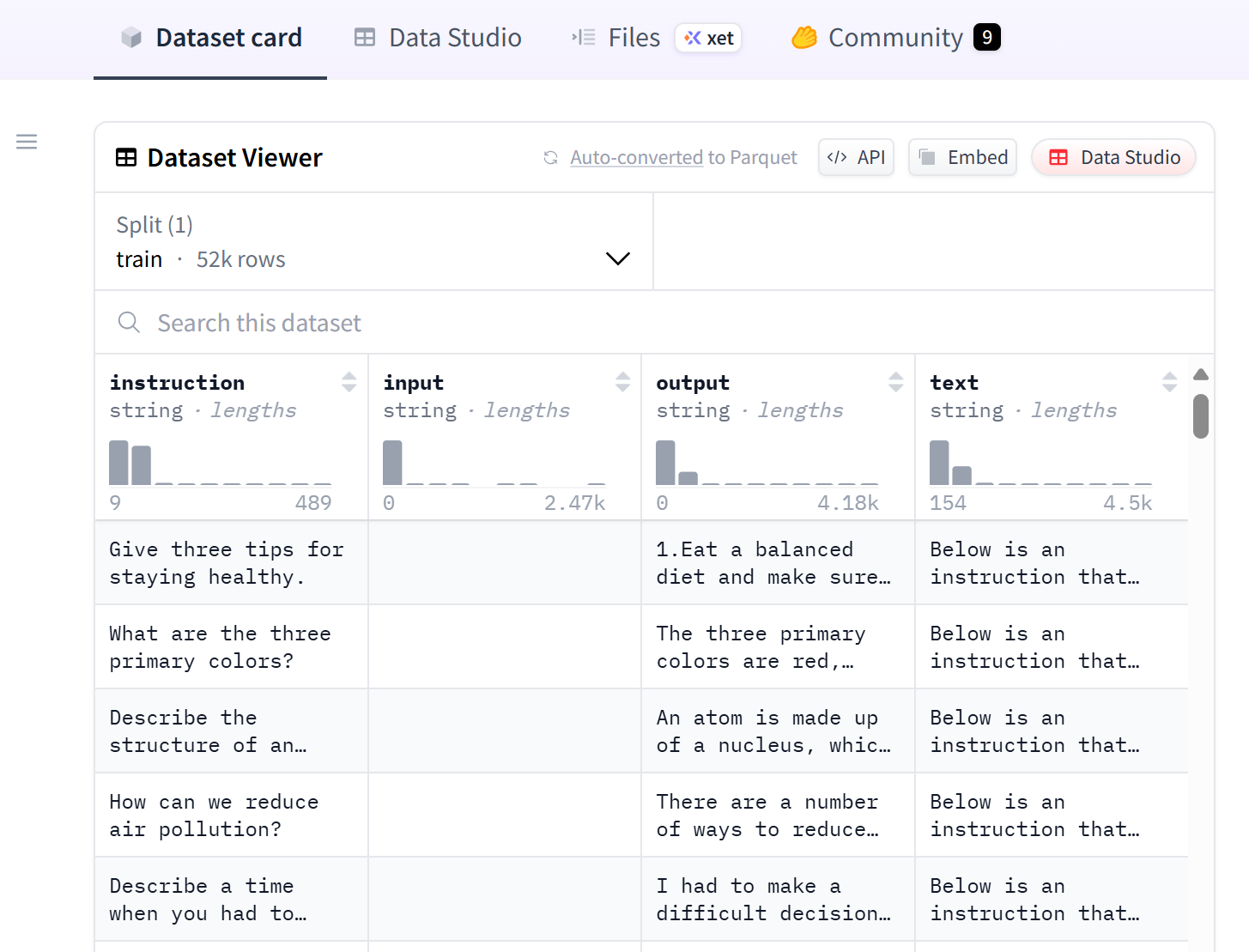Click the Auto-converted refresh icon
The width and height of the screenshot is (1249, 952).
tap(550, 158)
